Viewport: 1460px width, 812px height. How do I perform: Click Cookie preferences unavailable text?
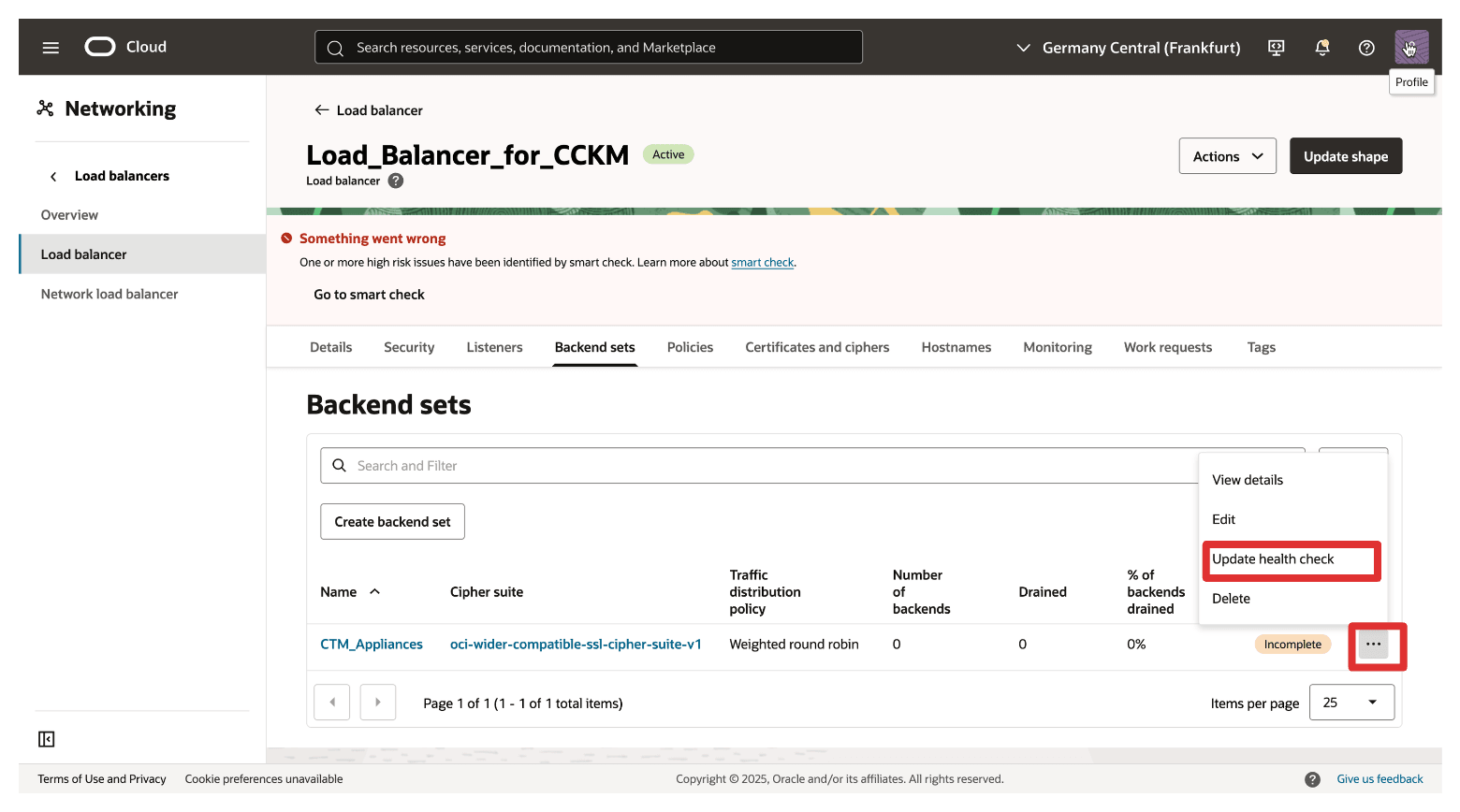264,779
